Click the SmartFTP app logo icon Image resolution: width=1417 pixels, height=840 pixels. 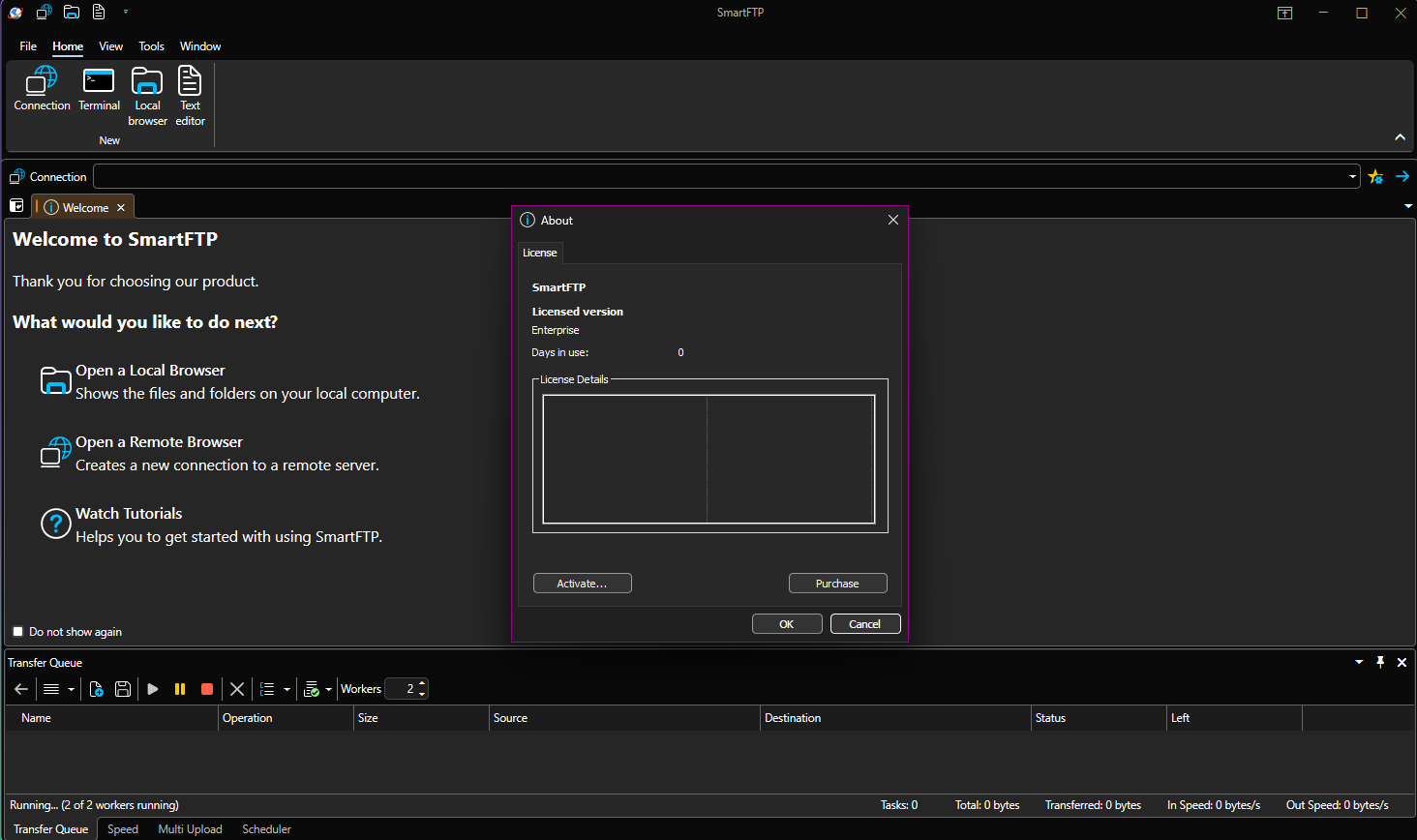[15, 13]
